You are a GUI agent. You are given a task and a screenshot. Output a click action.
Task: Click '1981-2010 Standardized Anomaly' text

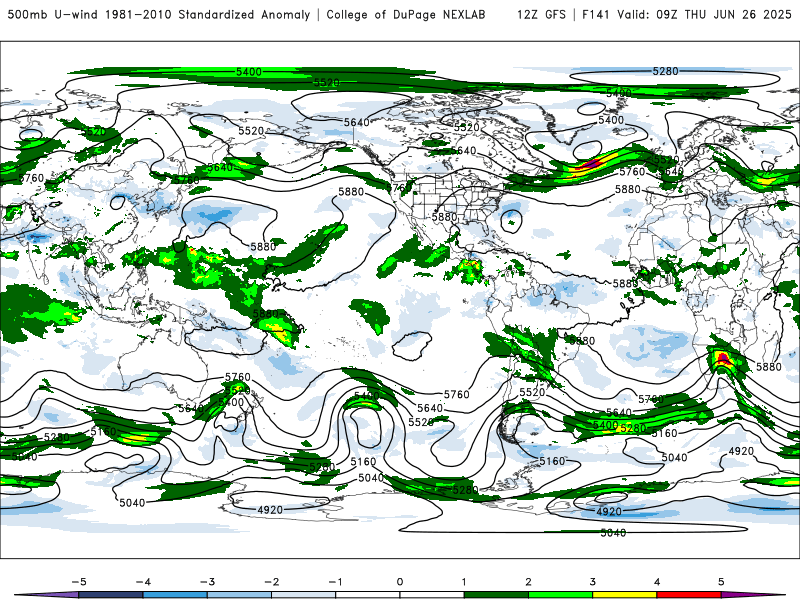[208, 14]
